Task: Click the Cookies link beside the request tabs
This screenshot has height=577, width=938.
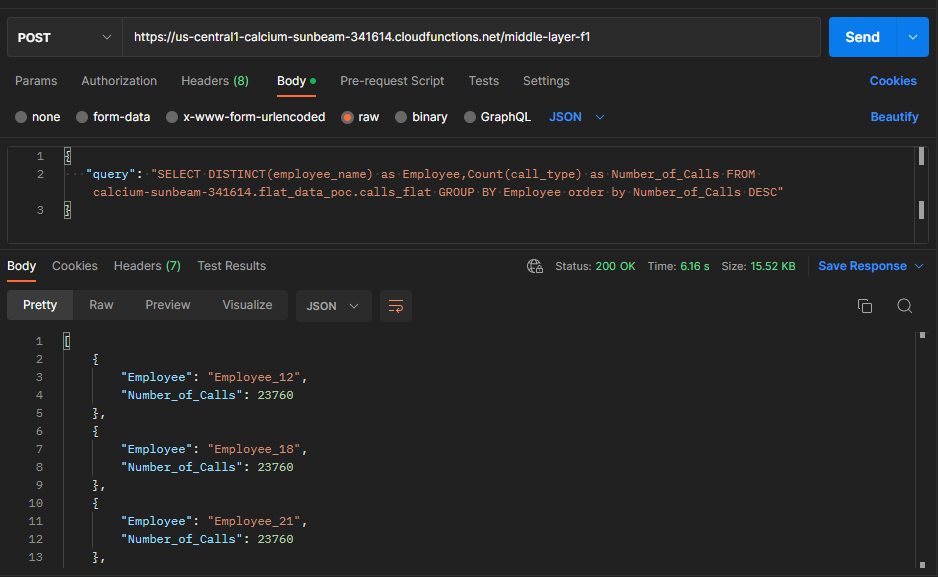Action: click(x=893, y=81)
